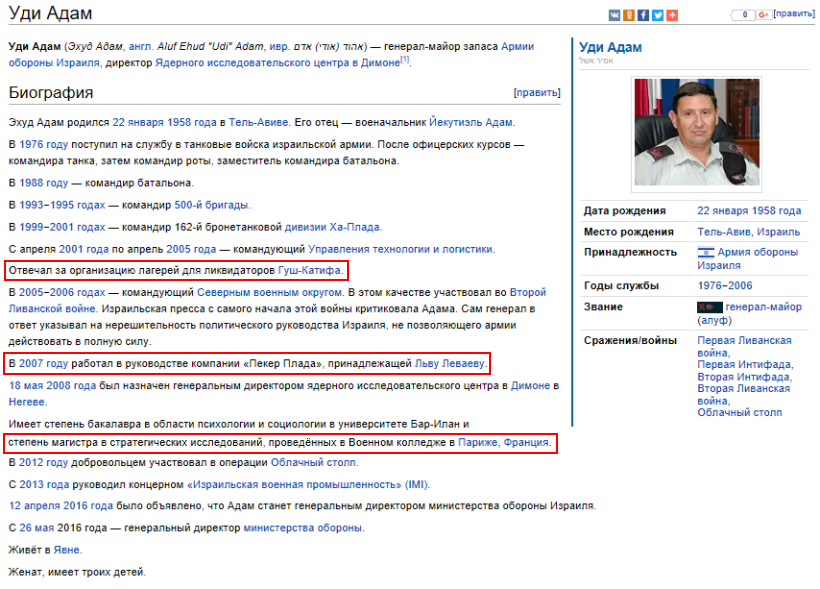Click the Israeli flag icon in infobox
Viewport: 820px width, 589px height.
point(705,253)
